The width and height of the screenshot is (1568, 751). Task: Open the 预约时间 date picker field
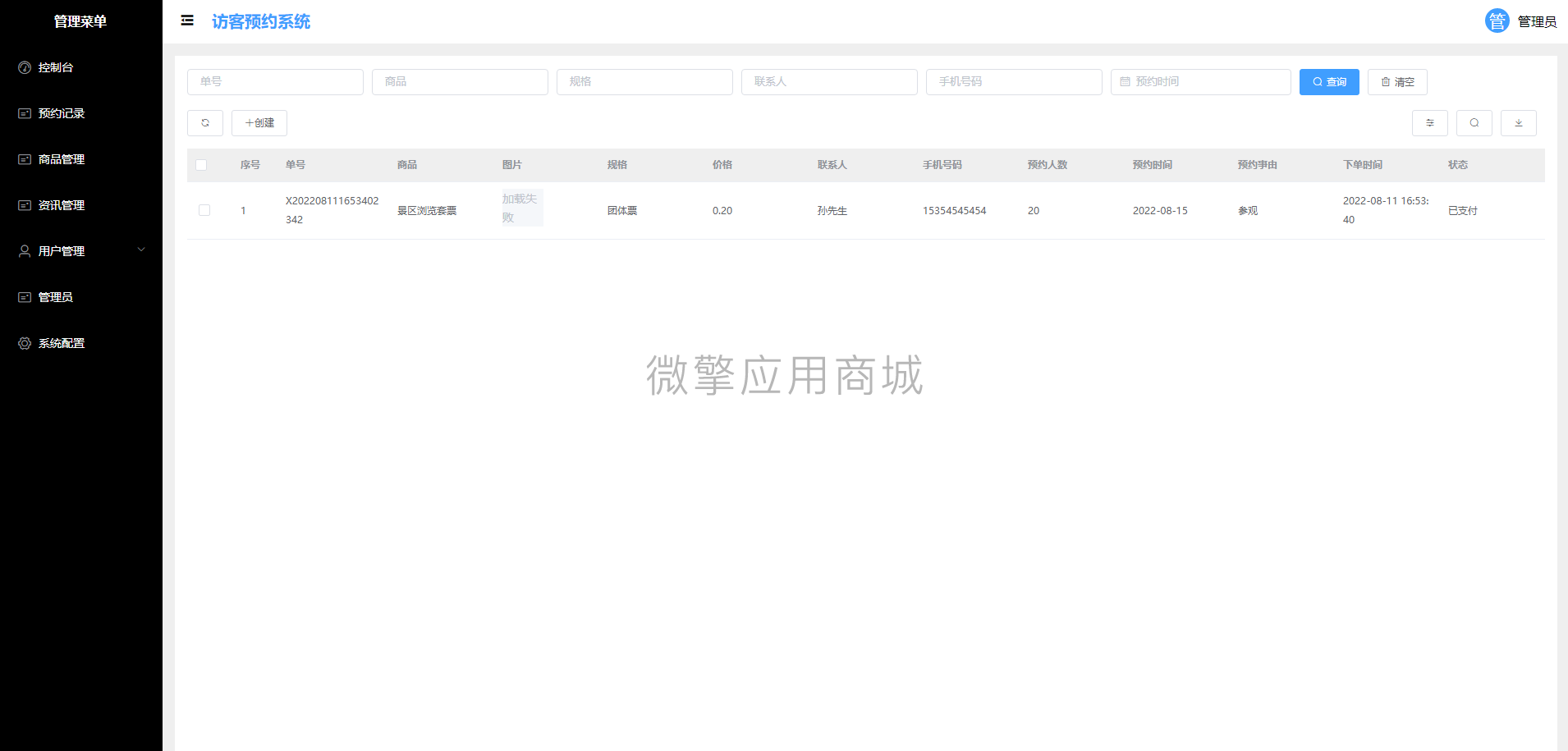1200,82
